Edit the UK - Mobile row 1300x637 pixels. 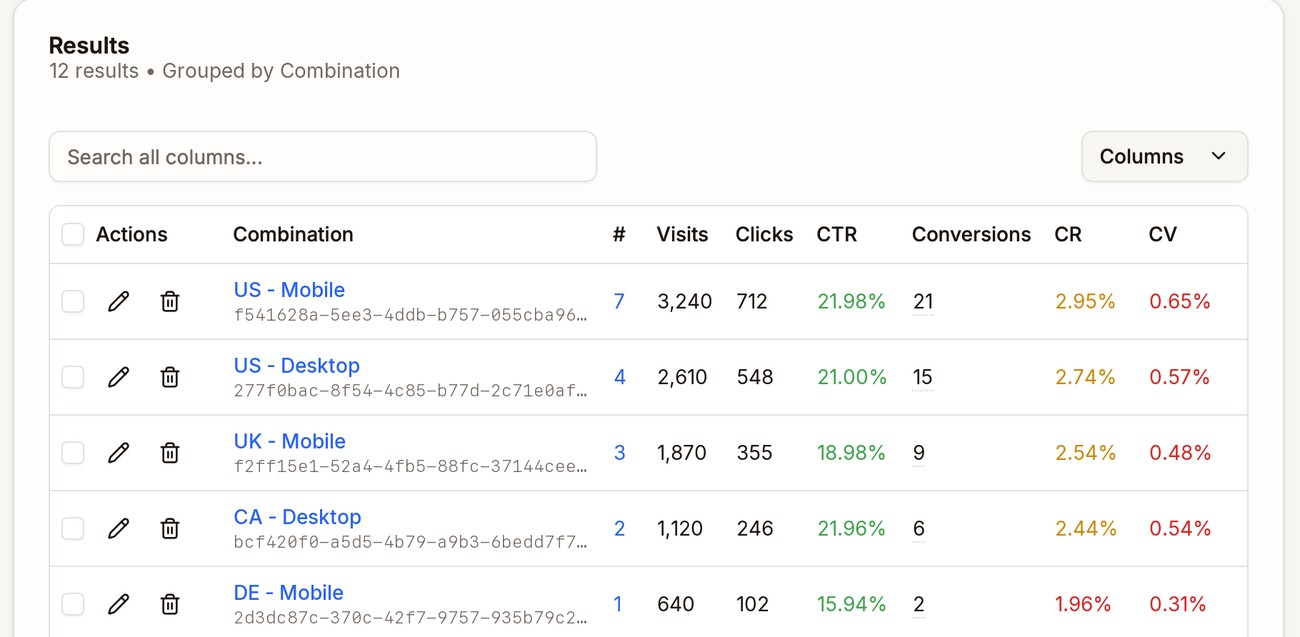click(x=119, y=453)
